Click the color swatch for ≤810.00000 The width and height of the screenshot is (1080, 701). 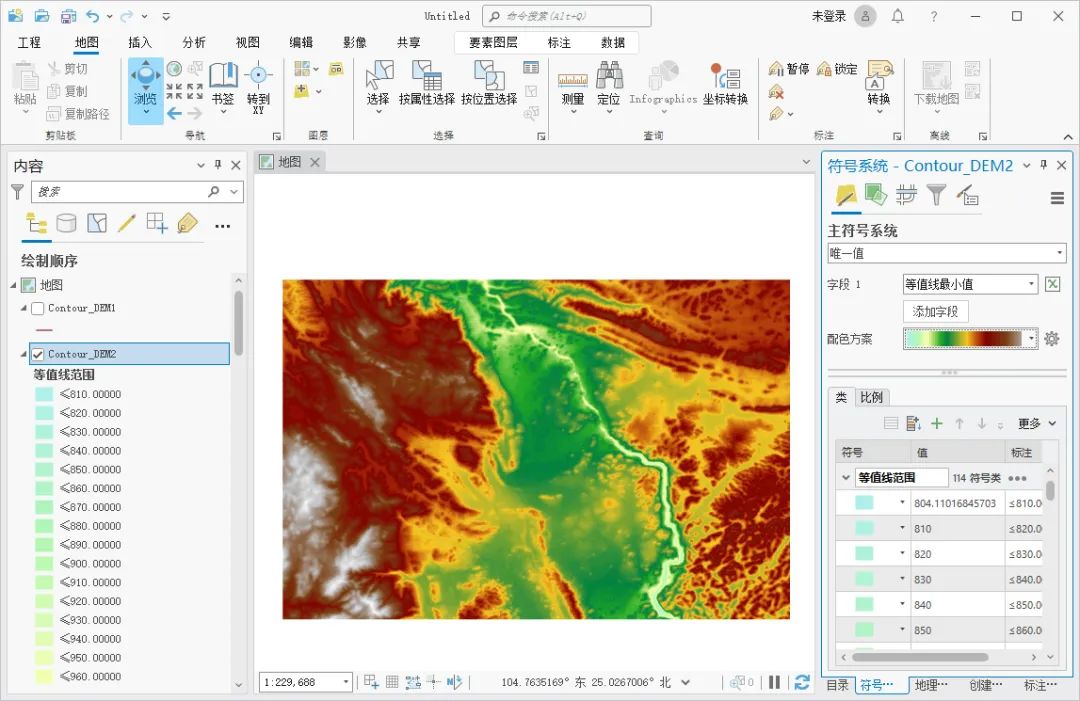(x=44, y=395)
